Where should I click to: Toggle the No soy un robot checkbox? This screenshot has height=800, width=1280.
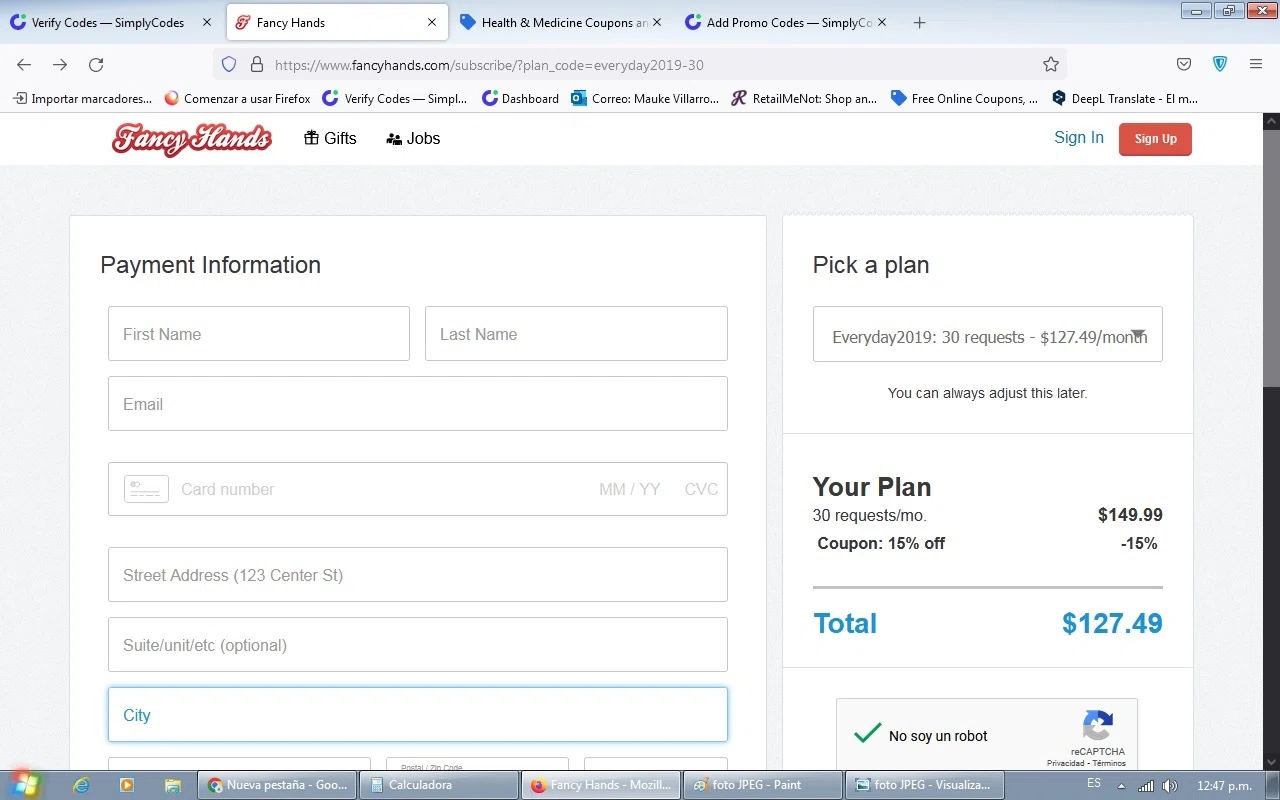point(867,735)
